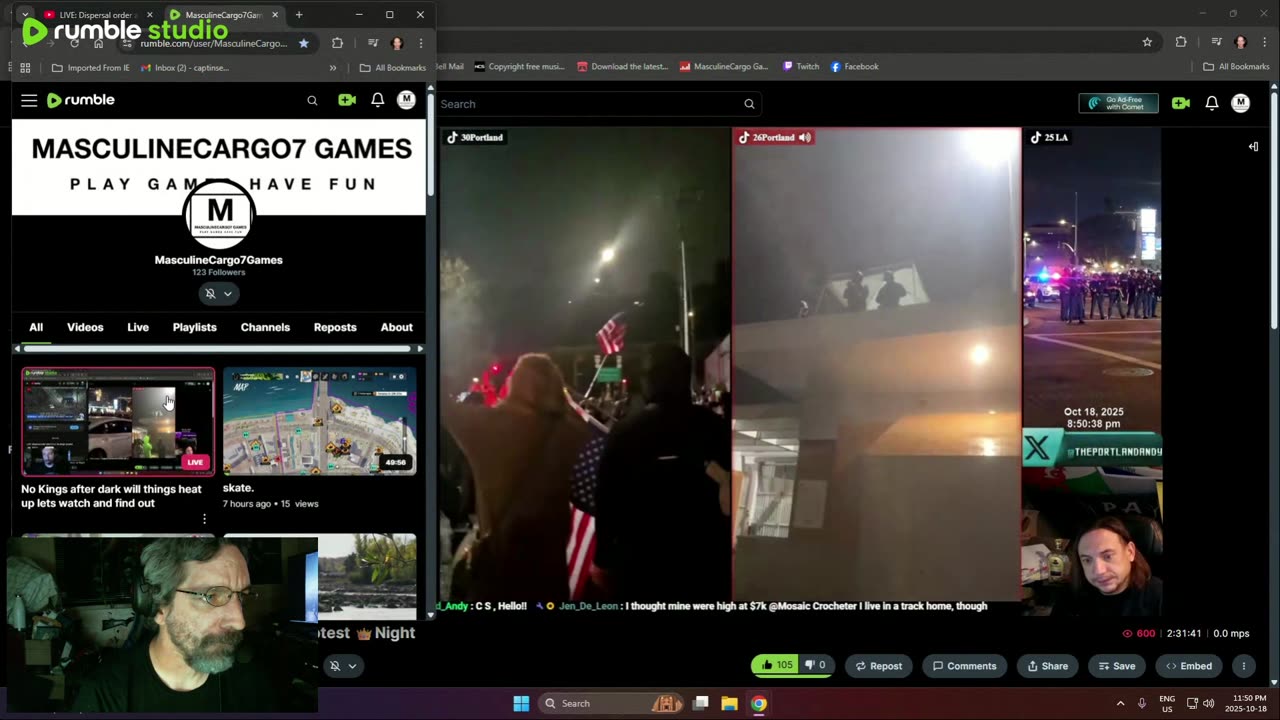Open the Twitch bookmark

[x=801, y=66]
